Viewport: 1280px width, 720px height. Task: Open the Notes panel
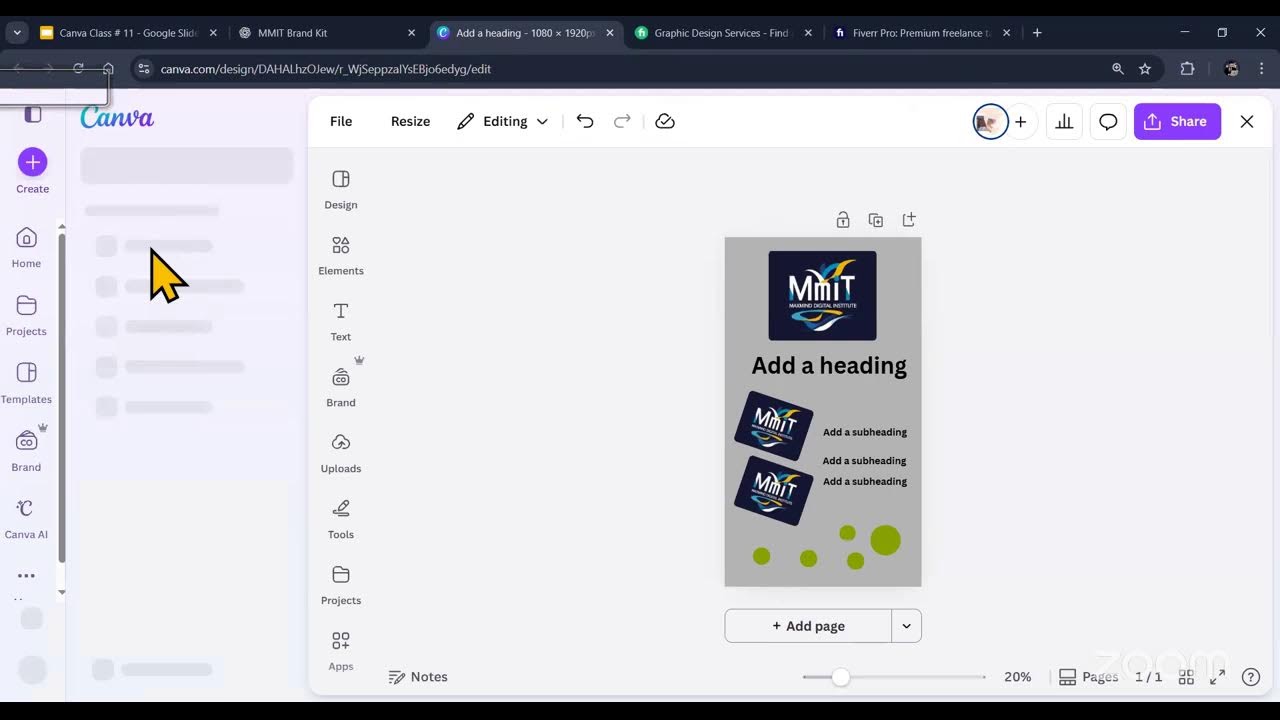(x=418, y=677)
